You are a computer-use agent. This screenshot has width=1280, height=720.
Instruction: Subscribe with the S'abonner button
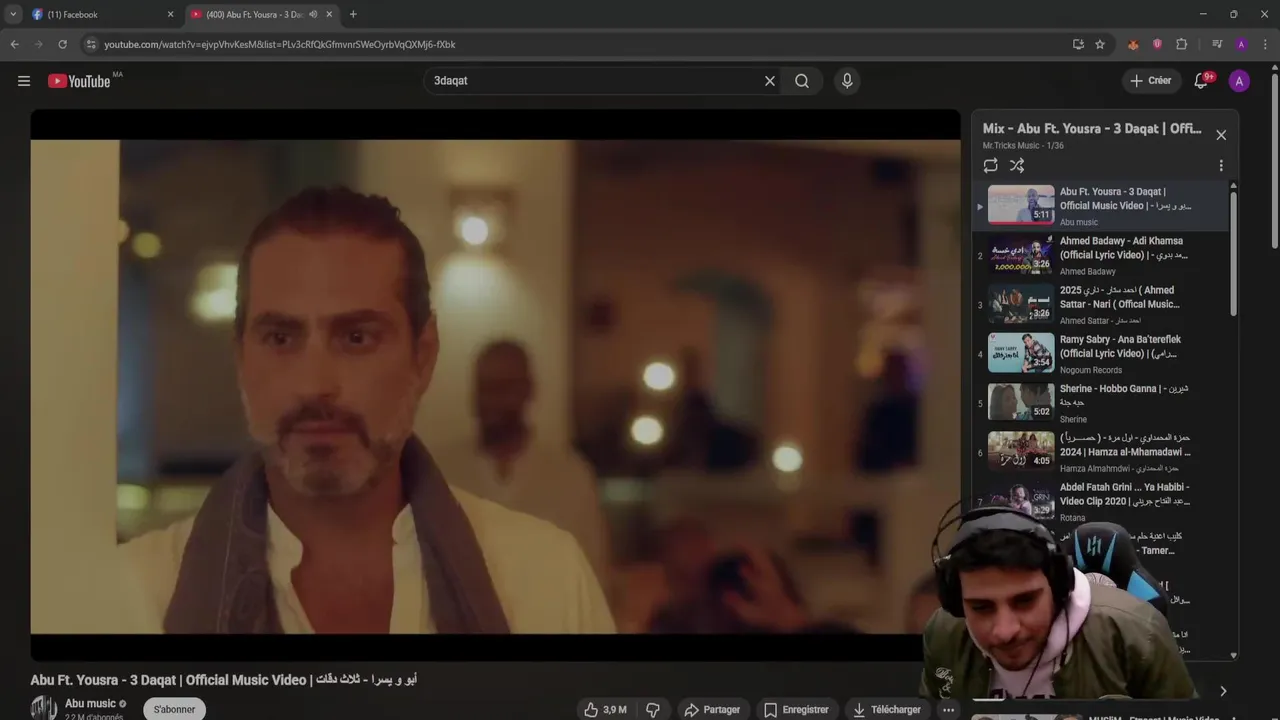coord(174,709)
